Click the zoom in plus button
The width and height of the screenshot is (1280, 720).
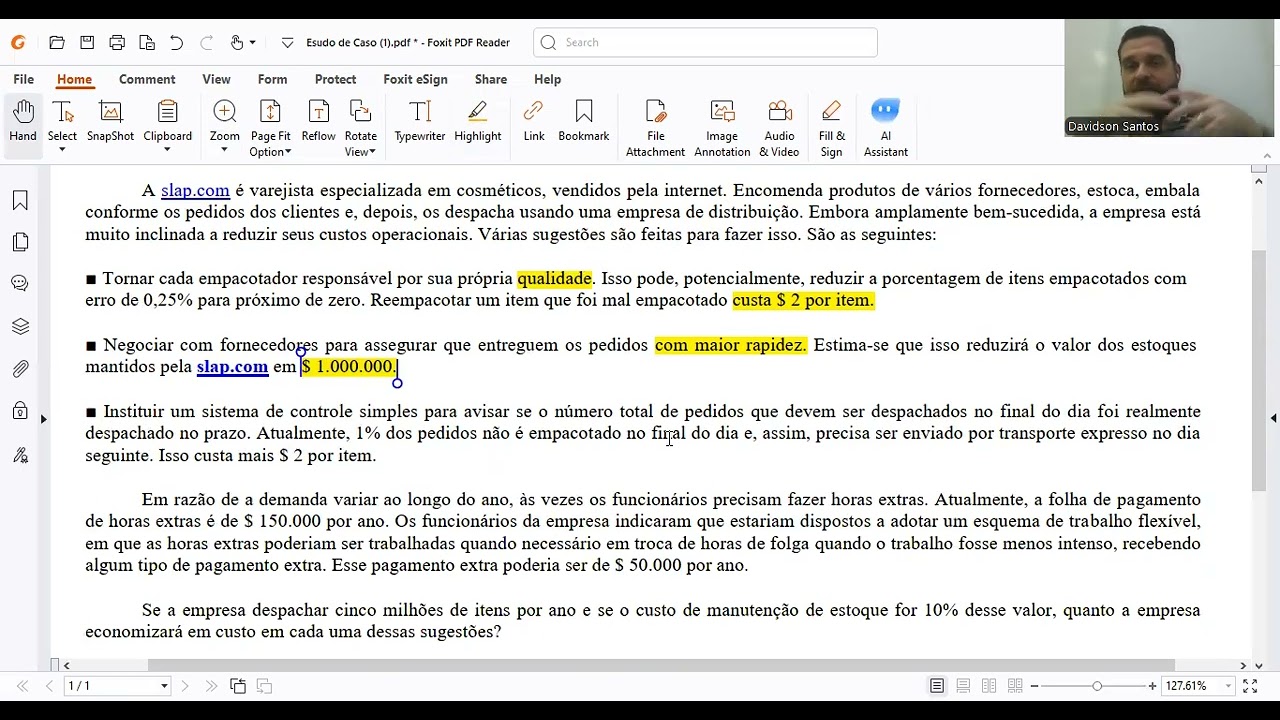1152,686
